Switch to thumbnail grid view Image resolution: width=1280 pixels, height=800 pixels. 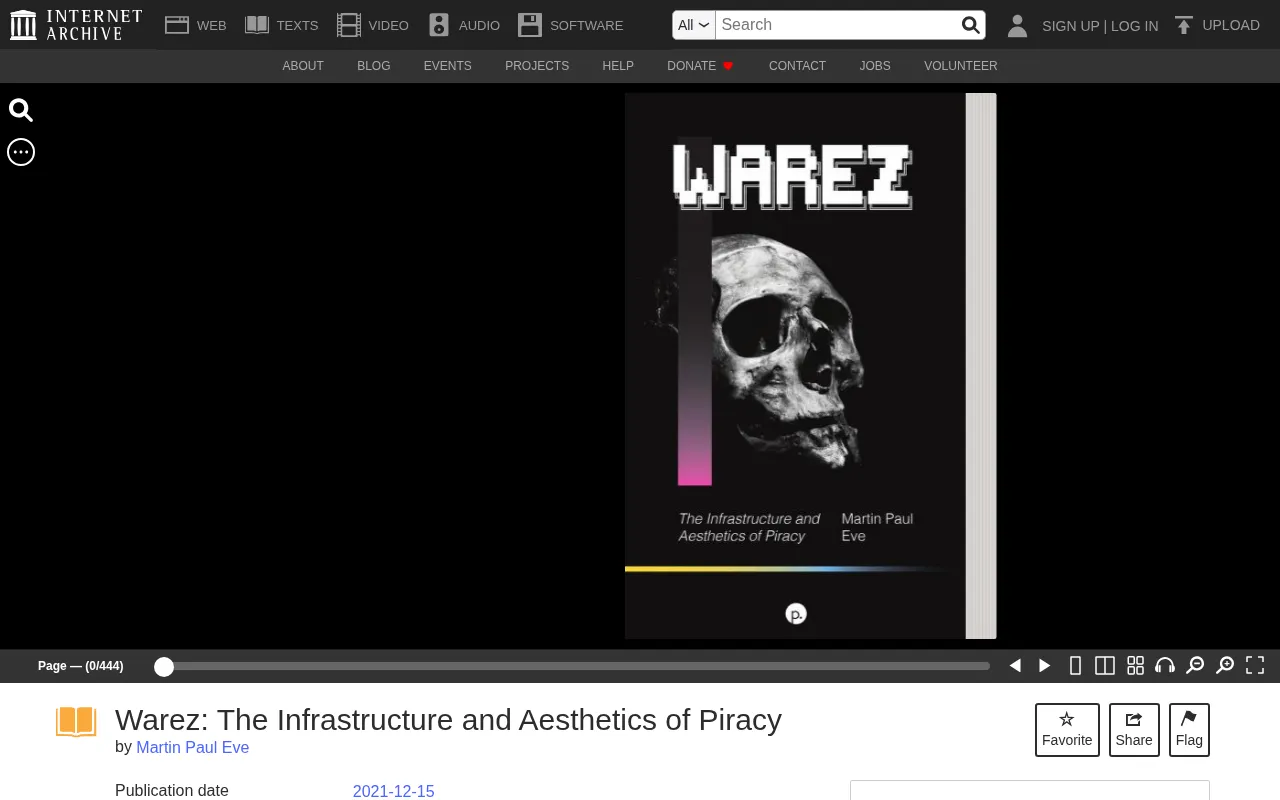tap(1135, 666)
